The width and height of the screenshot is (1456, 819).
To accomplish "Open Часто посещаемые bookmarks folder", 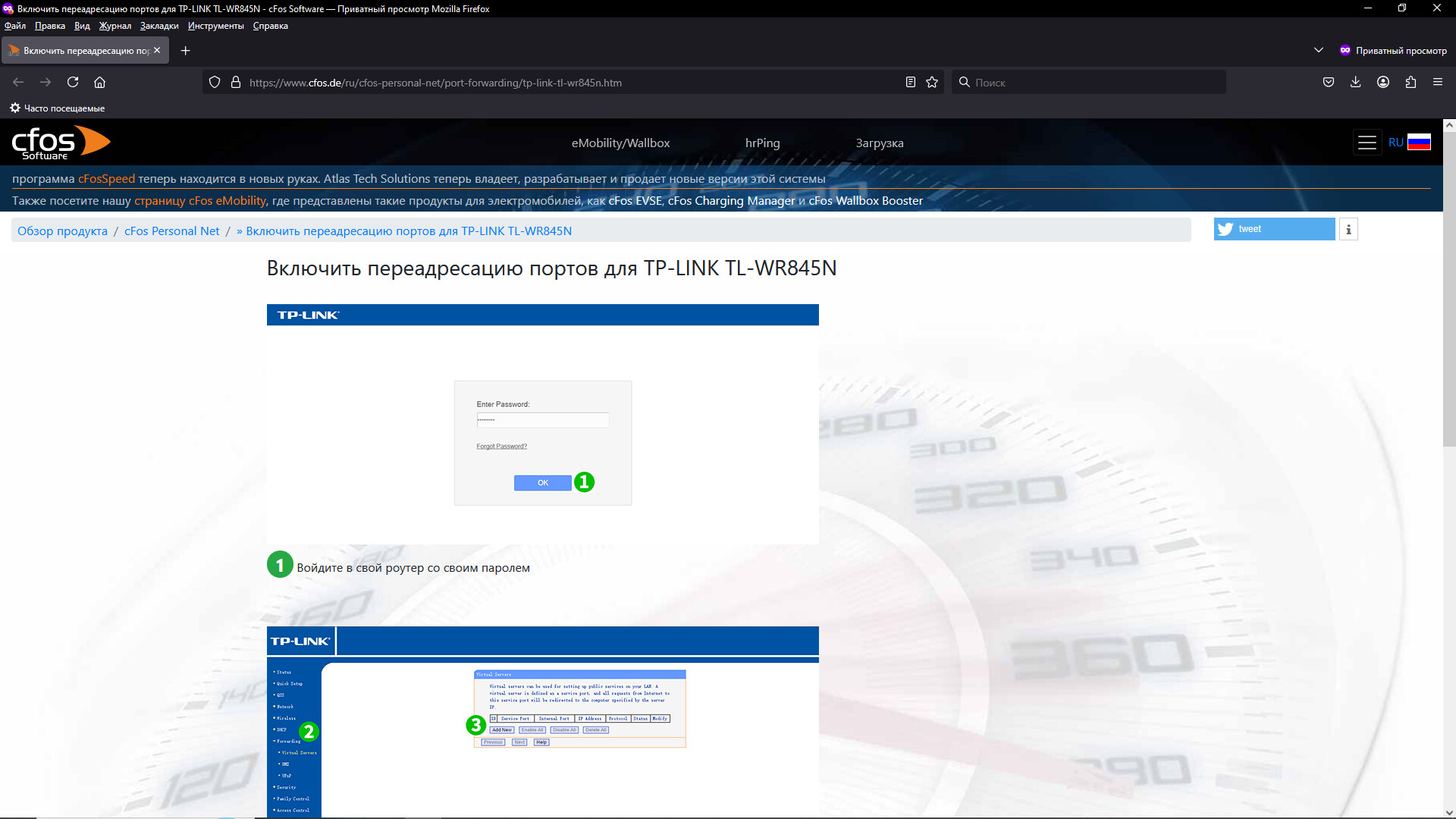I will point(58,108).
